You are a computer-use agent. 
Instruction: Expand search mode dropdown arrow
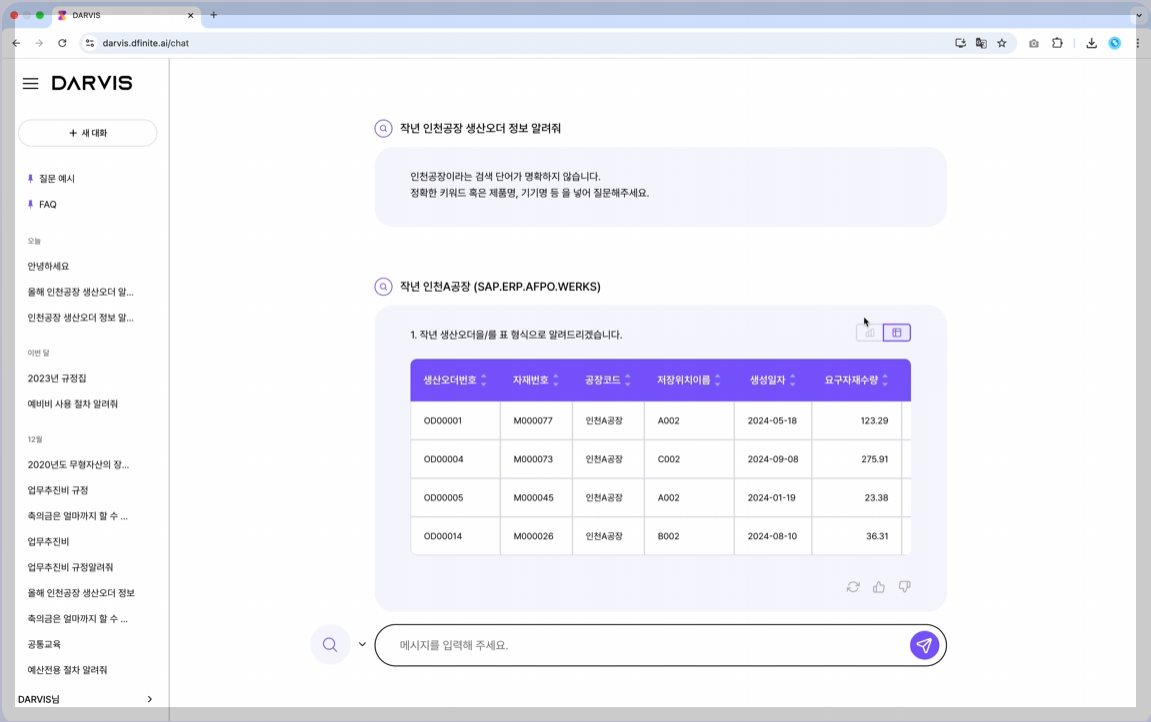click(x=362, y=644)
